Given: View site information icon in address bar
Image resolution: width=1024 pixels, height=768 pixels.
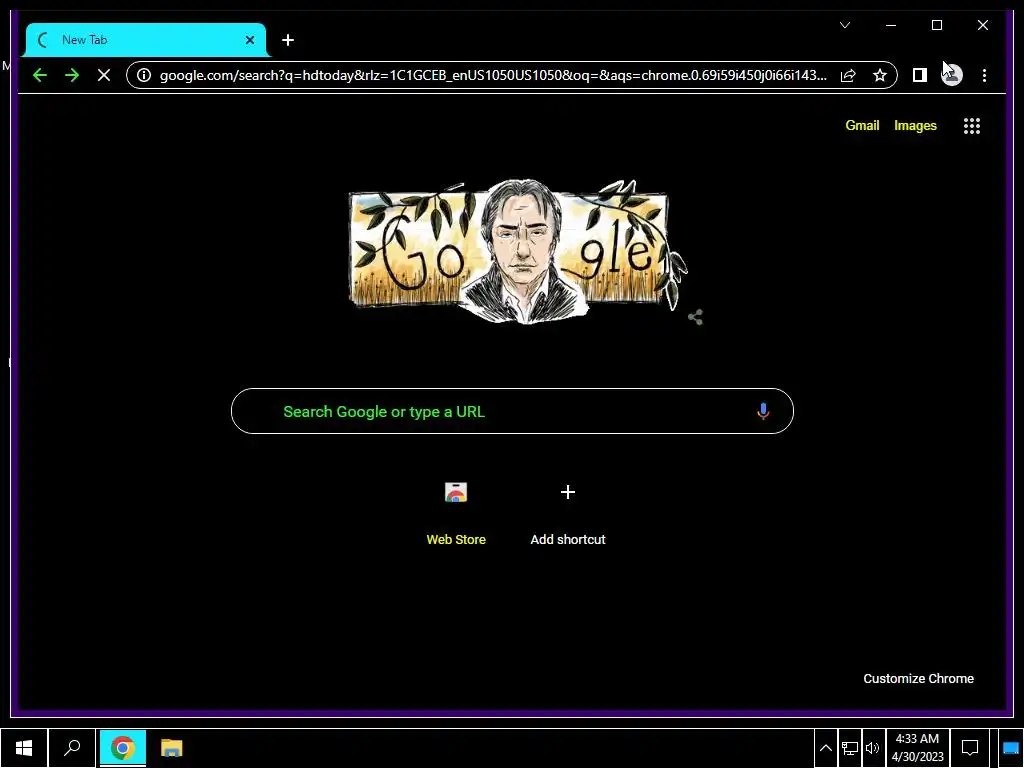Looking at the screenshot, I should click(144, 75).
